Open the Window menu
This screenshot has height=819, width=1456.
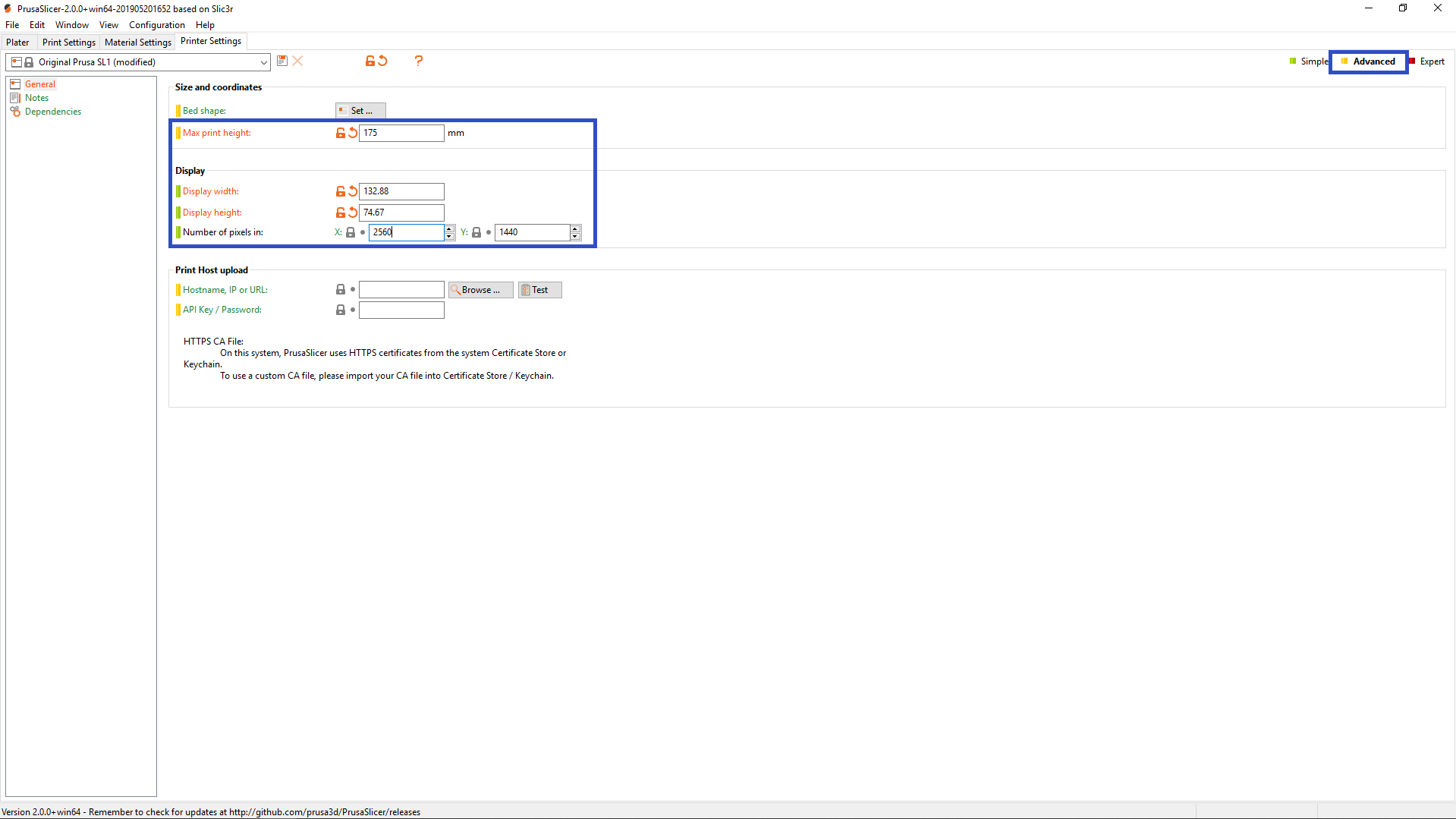pos(72,25)
